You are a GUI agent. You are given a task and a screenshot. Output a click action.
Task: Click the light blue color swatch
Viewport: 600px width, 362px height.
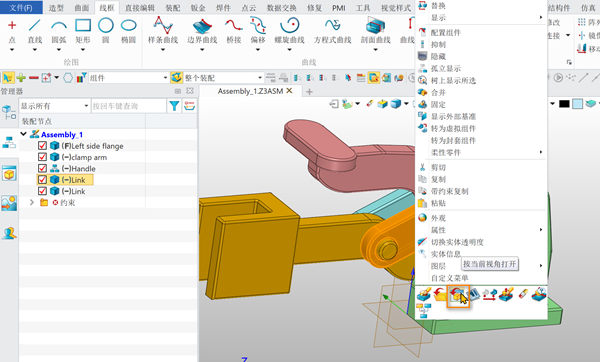pos(577,104)
